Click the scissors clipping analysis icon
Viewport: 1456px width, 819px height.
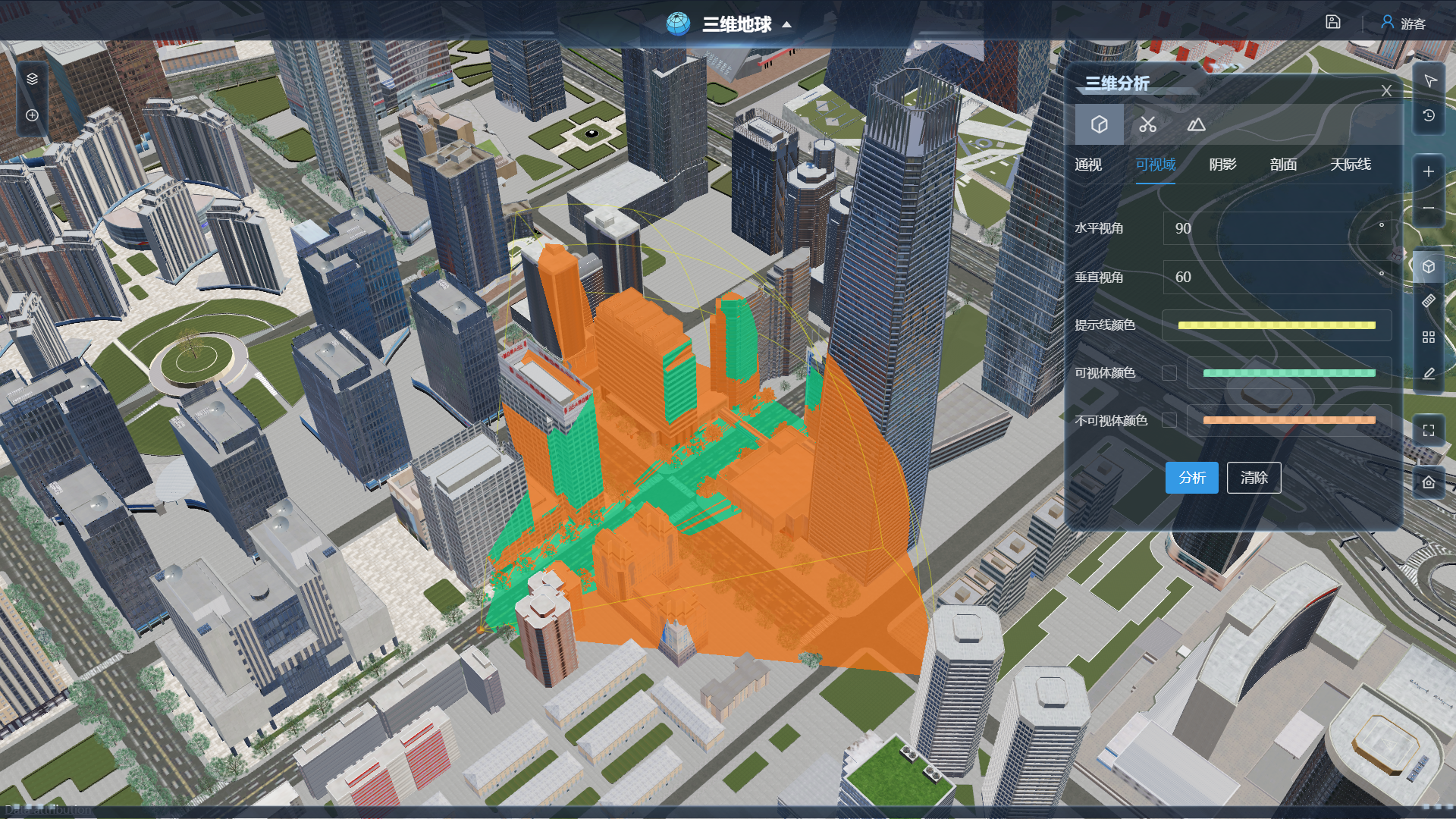pyautogui.click(x=1147, y=124)
